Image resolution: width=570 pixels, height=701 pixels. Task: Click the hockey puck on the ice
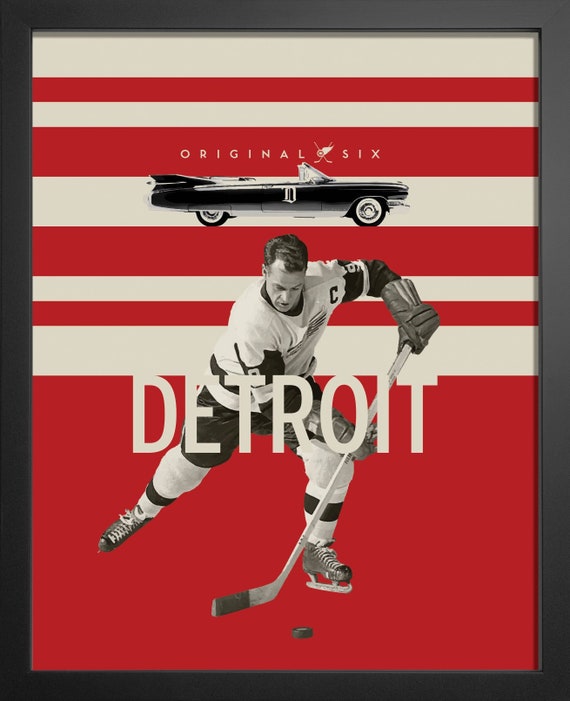pyautogui.click(x=302, y=632)
